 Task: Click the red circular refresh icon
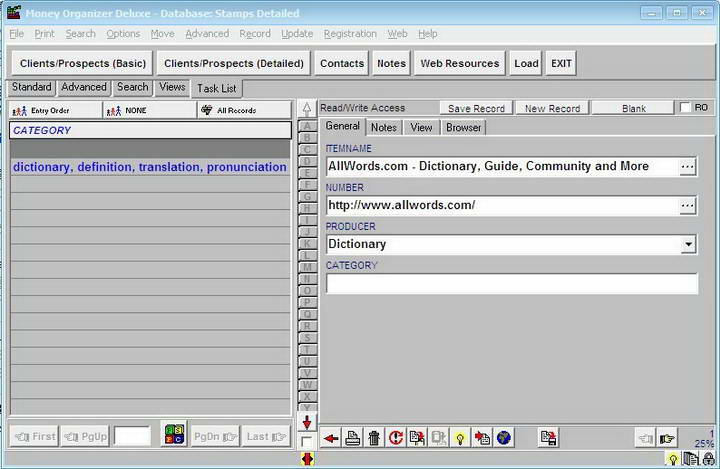(x=396, y=438)
